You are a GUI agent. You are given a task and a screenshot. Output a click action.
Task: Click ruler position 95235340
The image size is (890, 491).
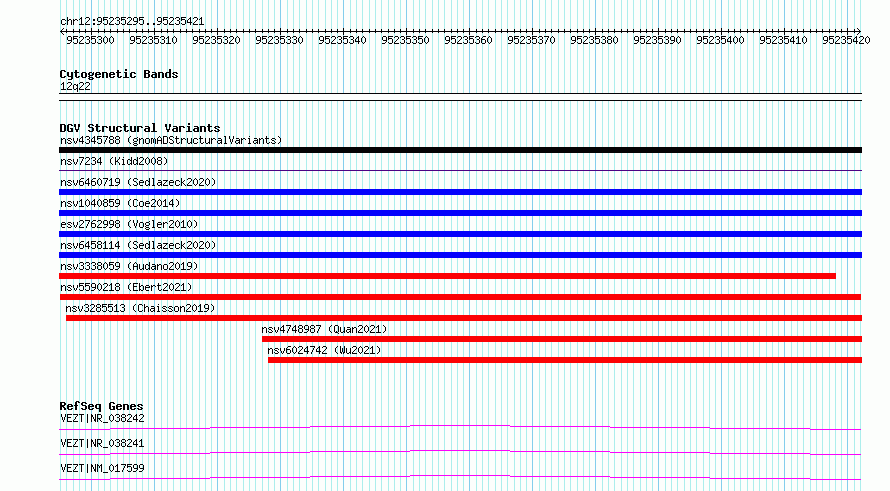pos(342,40)
